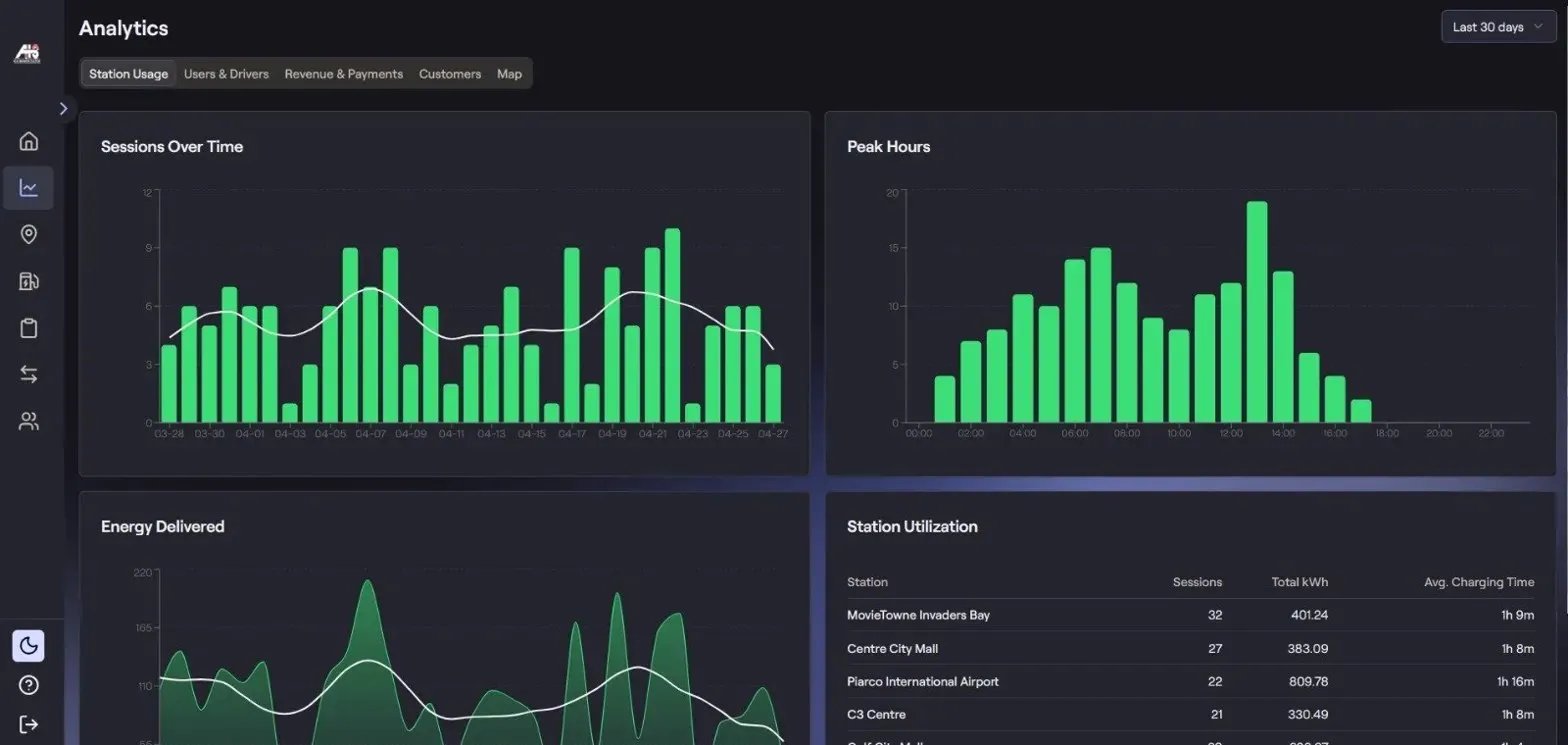Select the Analytics chart icon in sidebar
Screen dimensions: 1568x745
tap(28, 188)
